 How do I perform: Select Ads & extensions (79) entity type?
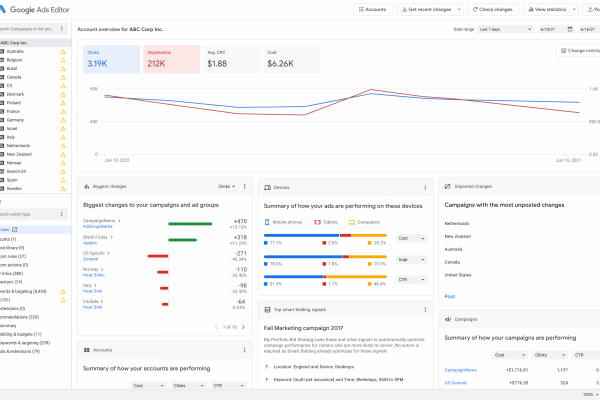[x=20, y=351]
